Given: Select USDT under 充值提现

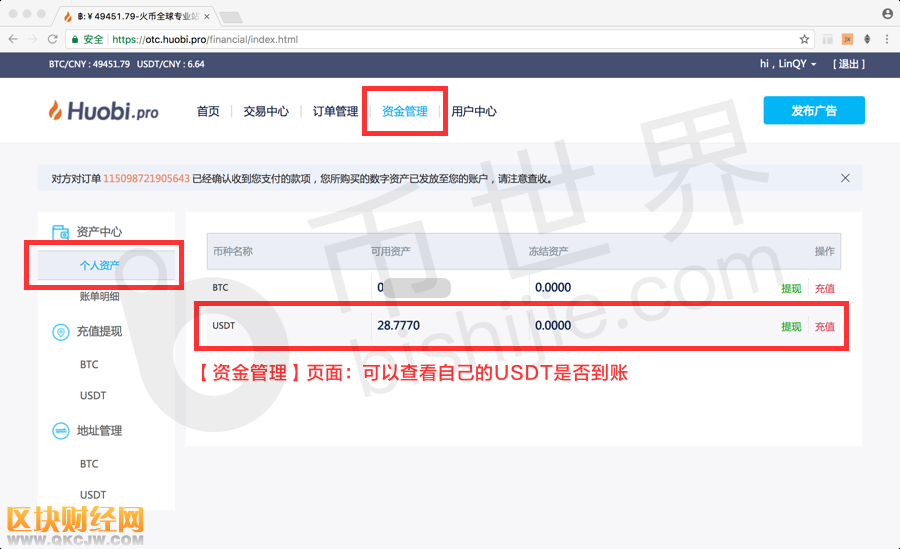Looking at the screenshot, I should pos(93,396).
